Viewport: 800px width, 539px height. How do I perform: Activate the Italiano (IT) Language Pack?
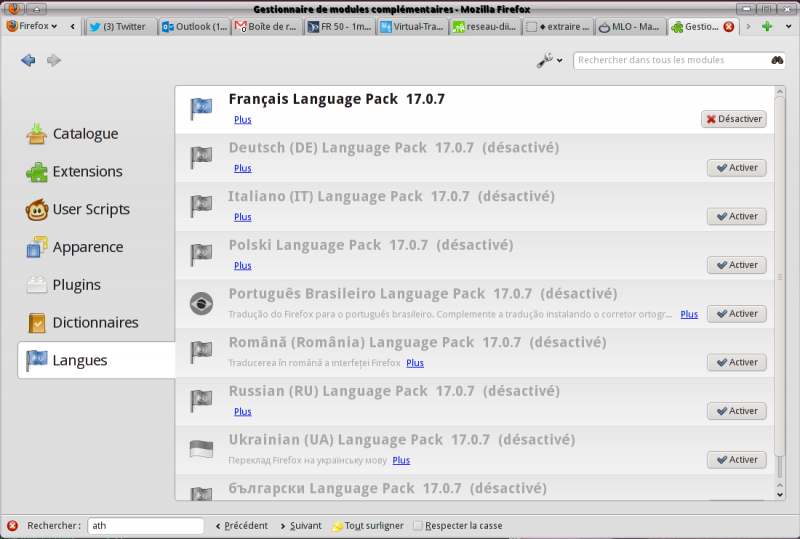(737, 216)
